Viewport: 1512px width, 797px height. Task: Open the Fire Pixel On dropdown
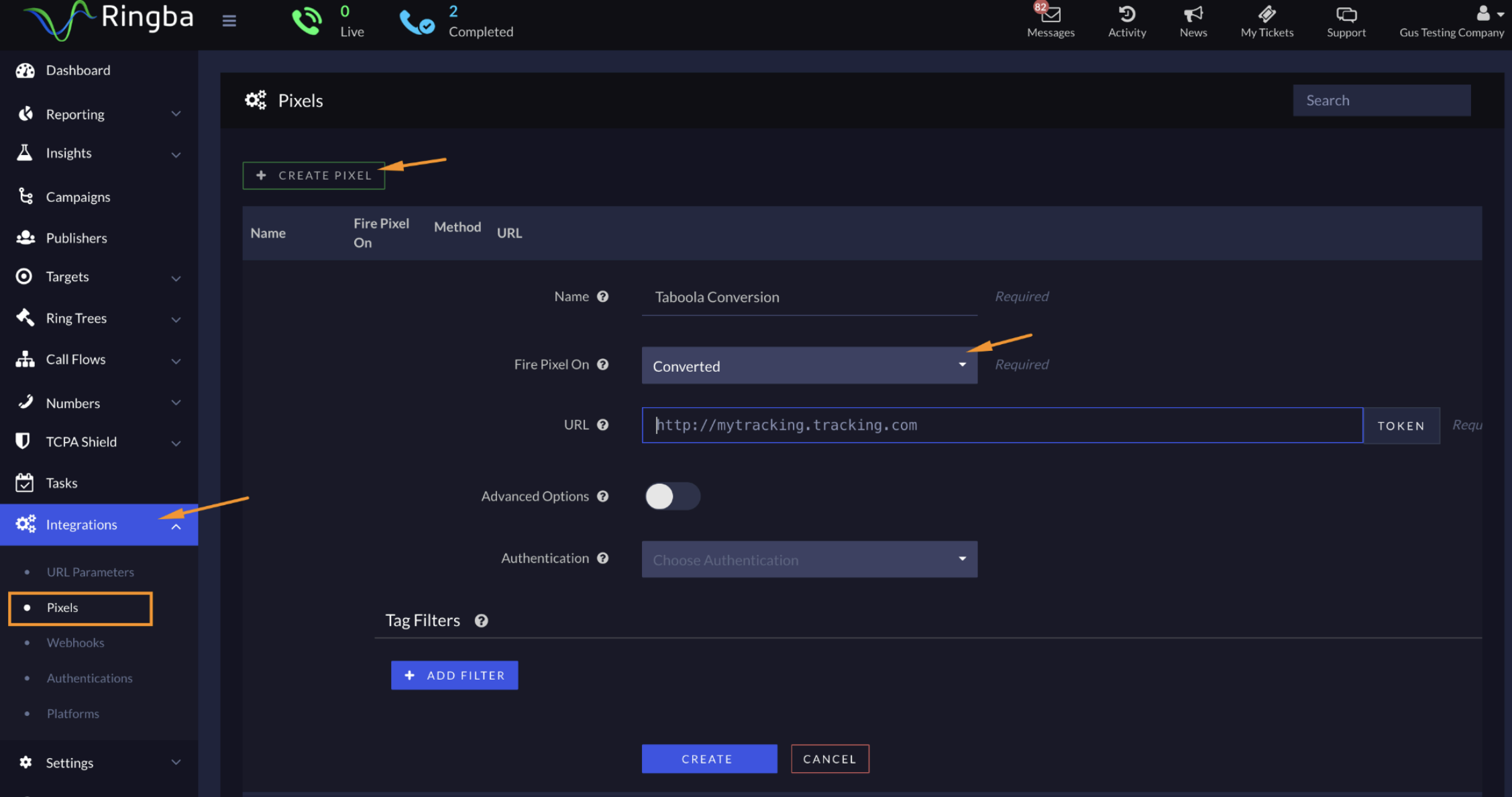point(809,366)
